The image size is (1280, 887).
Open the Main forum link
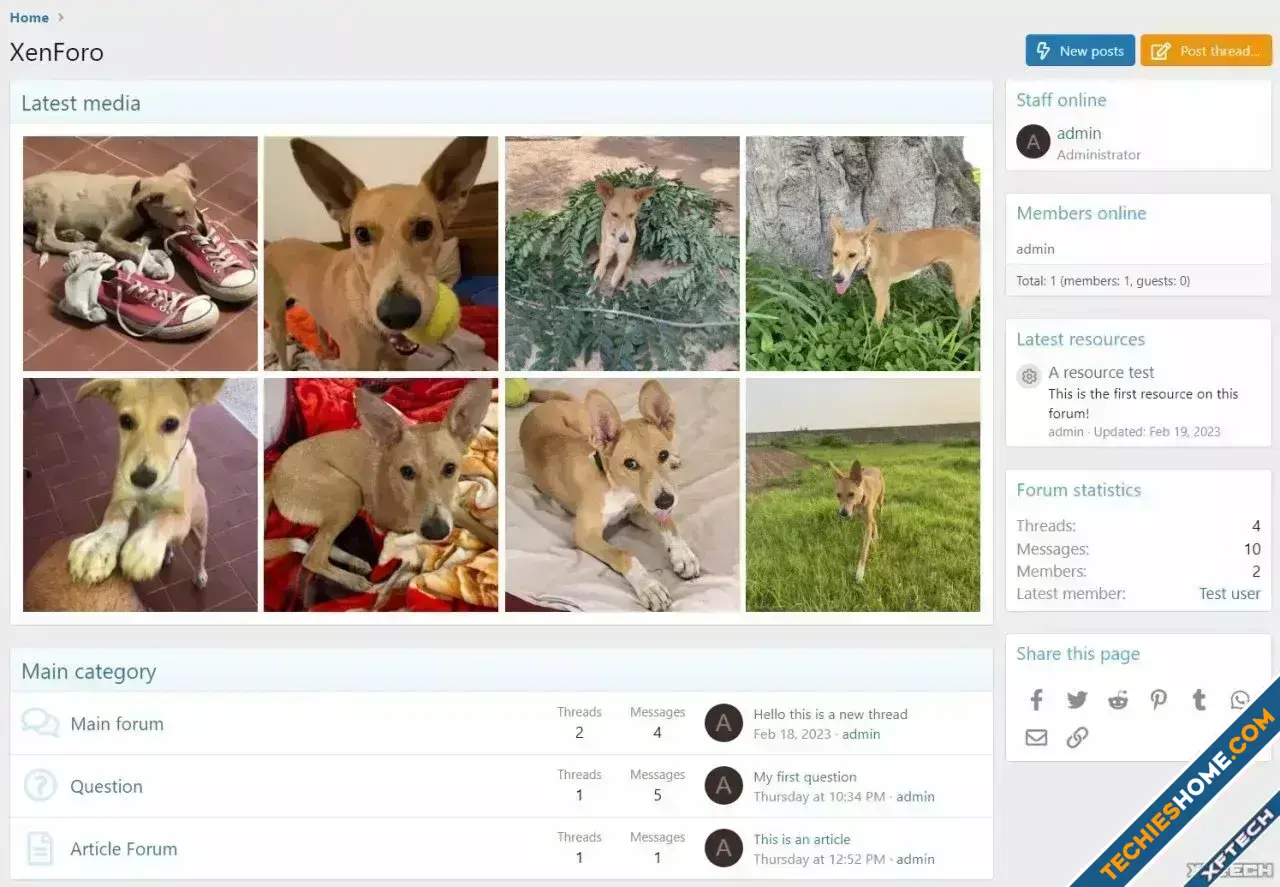117,724
